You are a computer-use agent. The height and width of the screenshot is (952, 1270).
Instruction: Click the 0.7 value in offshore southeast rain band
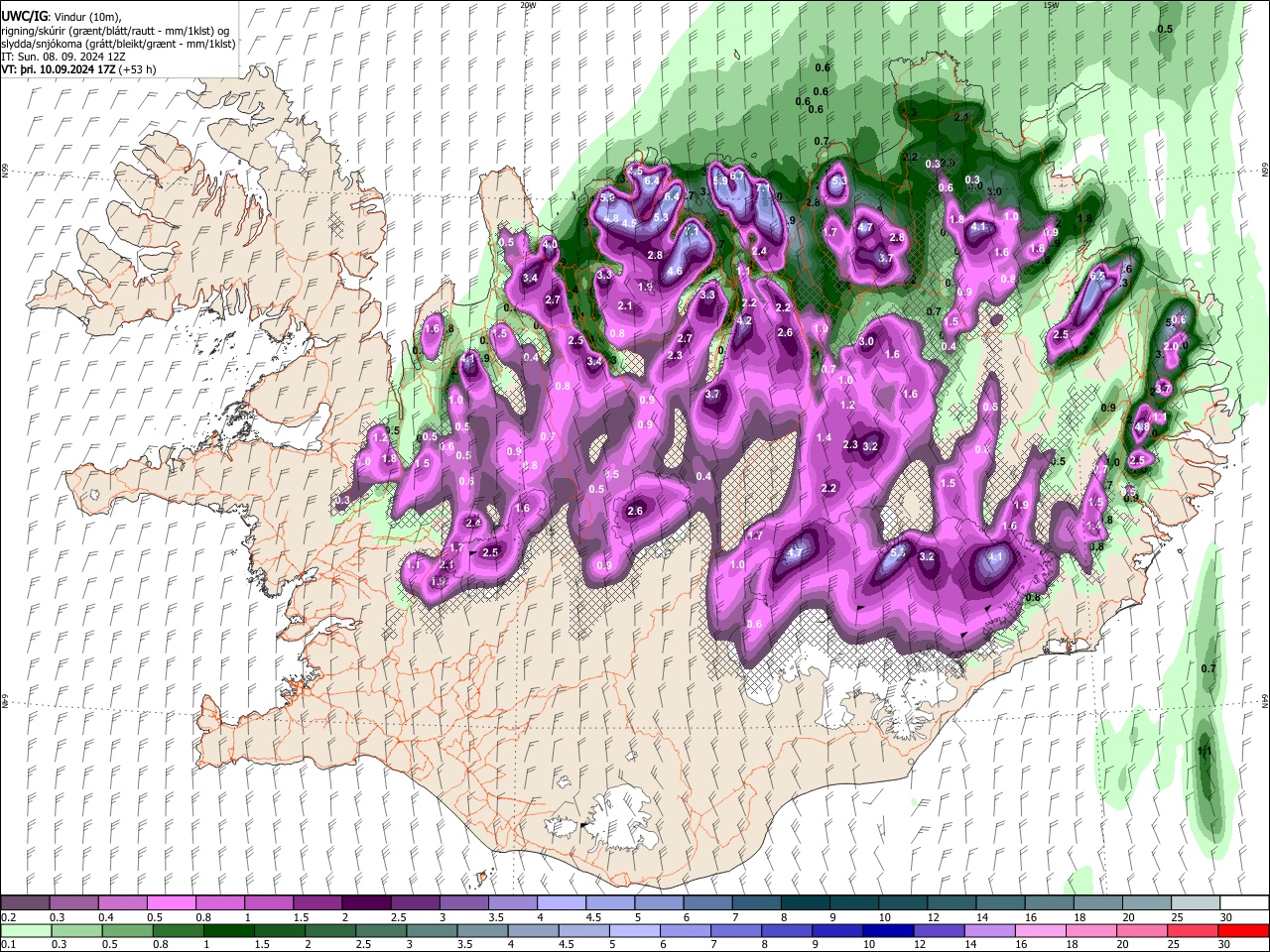[1208, 668]
